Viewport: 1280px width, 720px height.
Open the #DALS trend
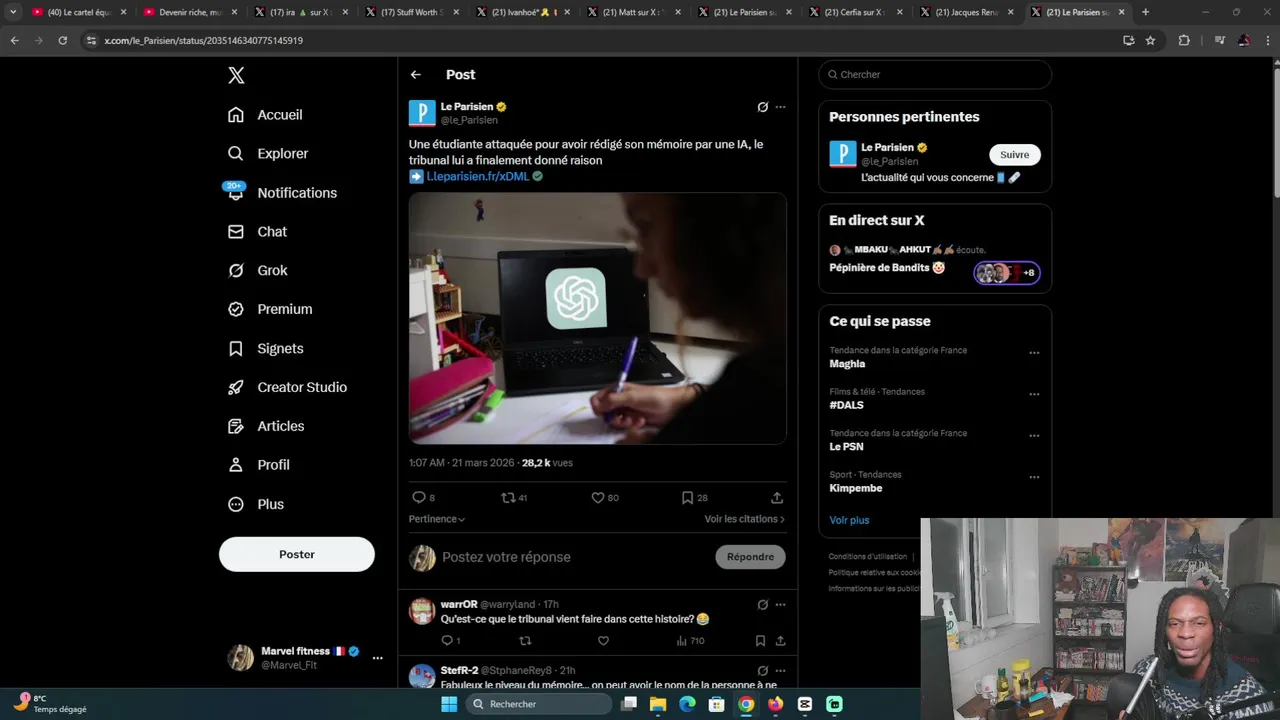click(x=846, y=405)
